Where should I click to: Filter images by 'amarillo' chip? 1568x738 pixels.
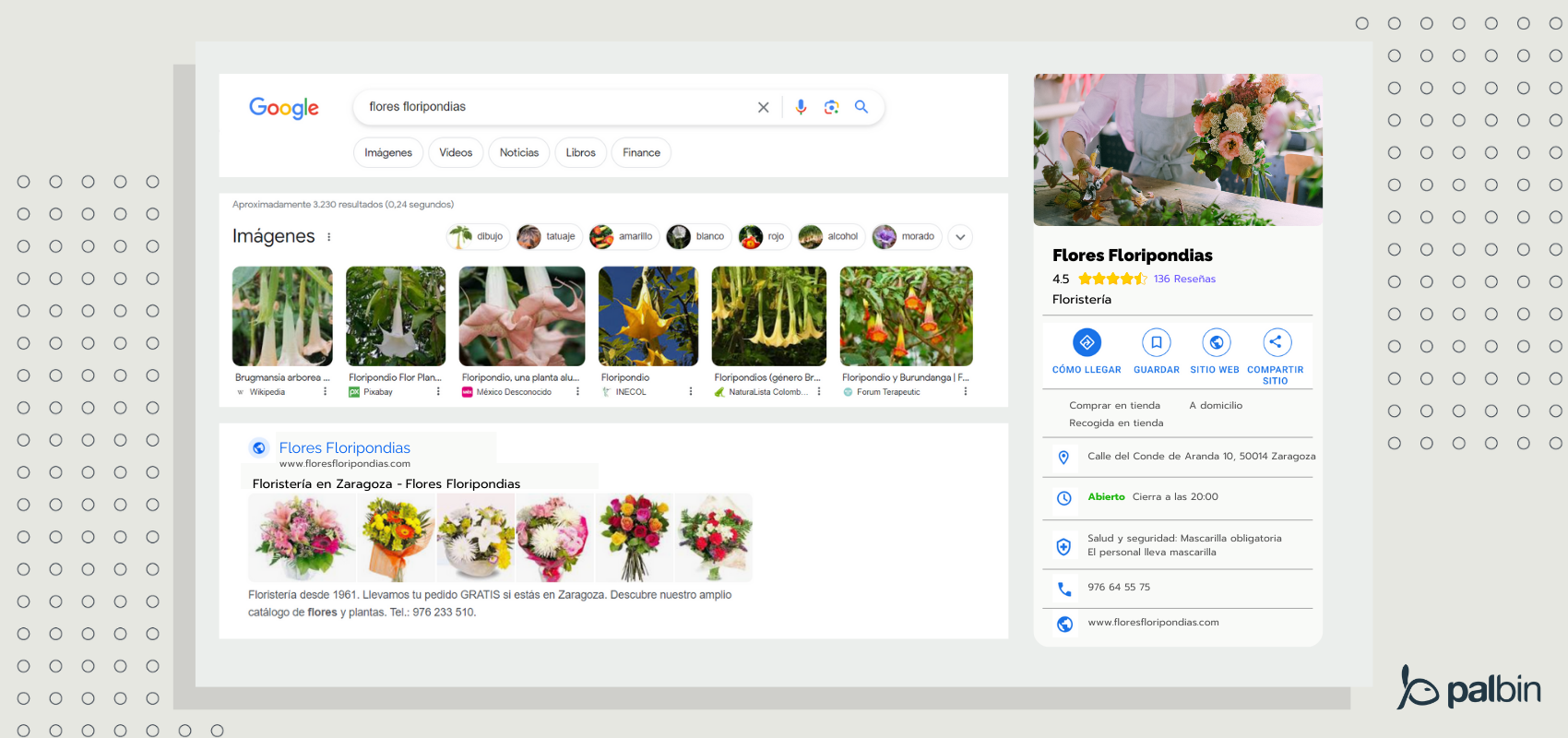coord(624,237)
